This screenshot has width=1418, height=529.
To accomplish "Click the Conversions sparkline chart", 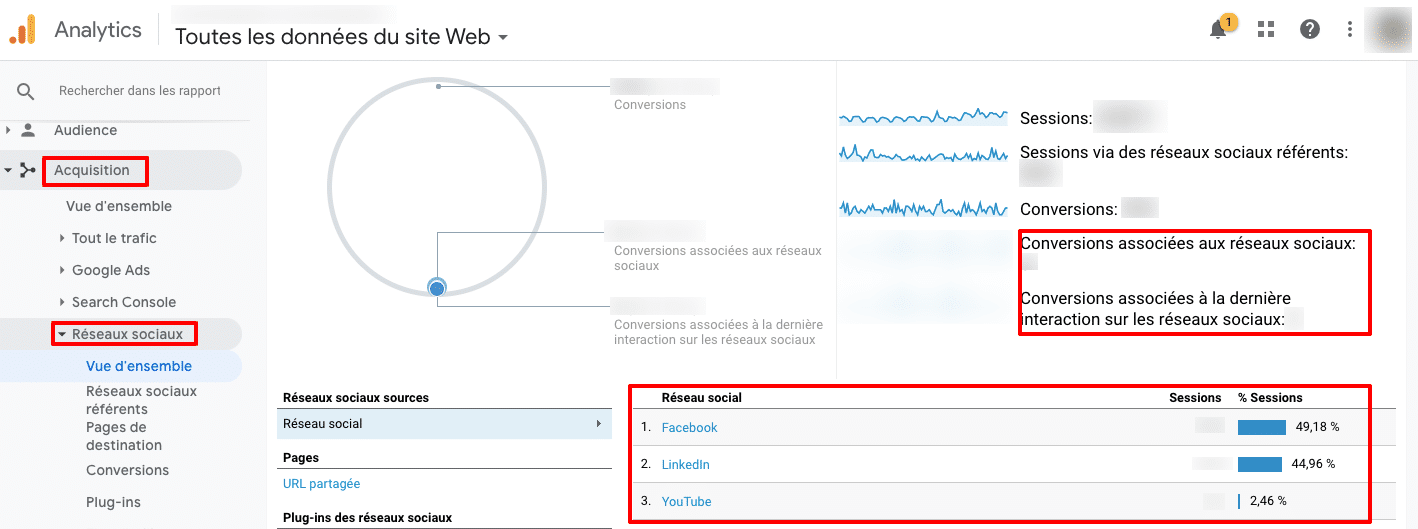I will click(x=923, y=209).
